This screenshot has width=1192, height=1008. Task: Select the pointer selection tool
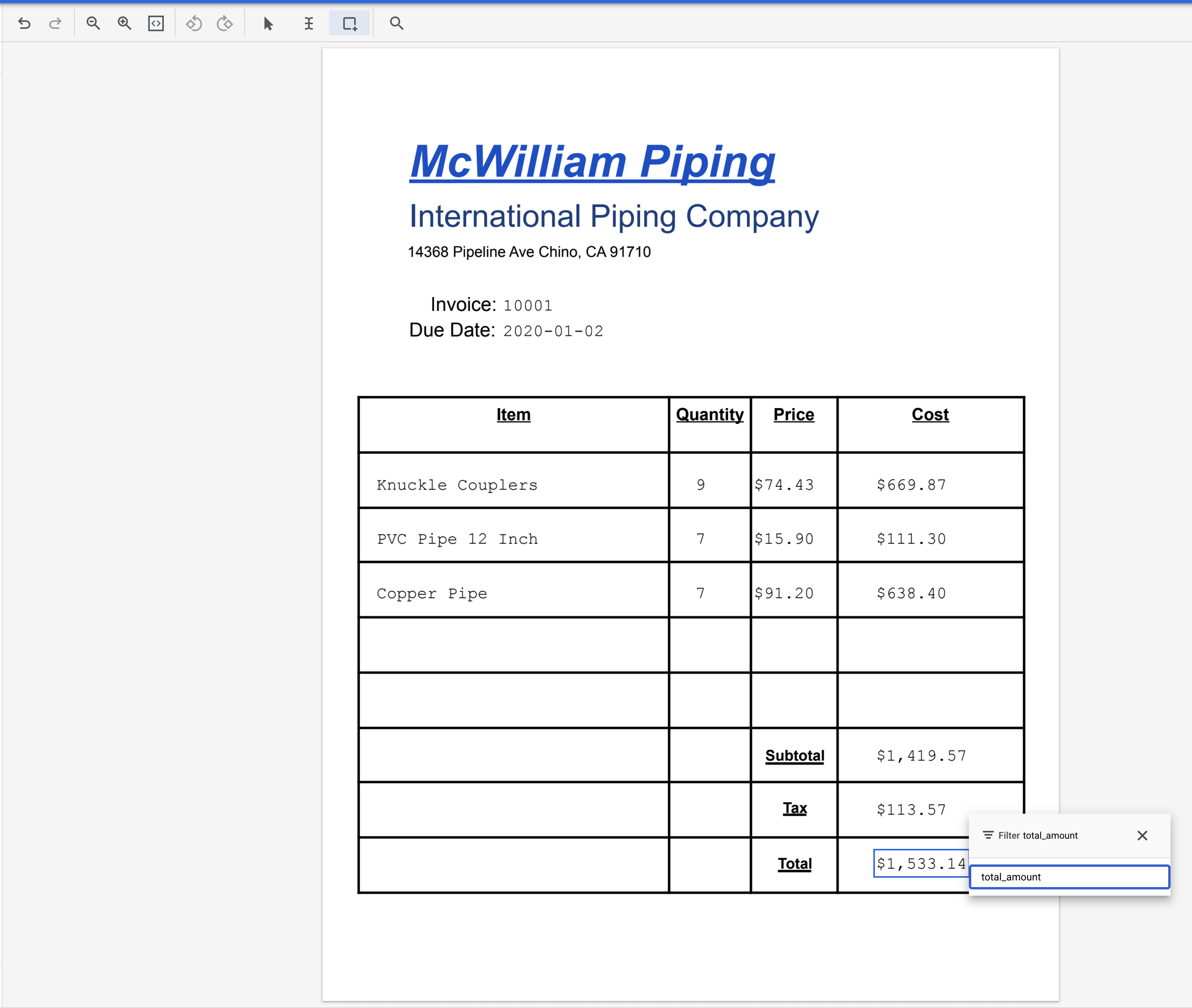click(267, 23)
